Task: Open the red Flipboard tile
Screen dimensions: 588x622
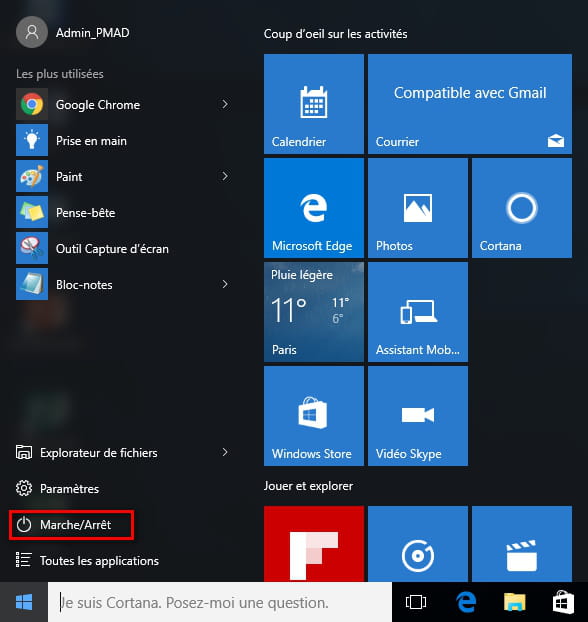Action: coord(313,544)
